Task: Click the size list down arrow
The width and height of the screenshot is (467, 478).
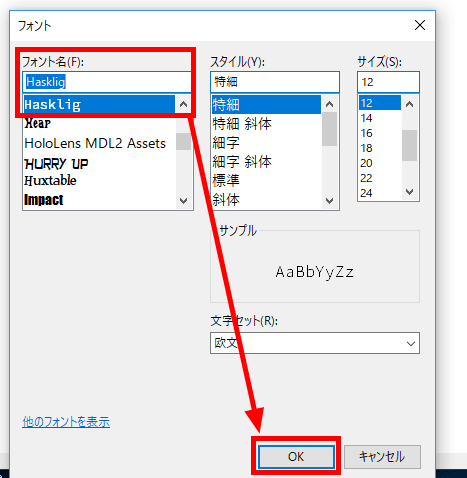Action: [x=409, y=192]
